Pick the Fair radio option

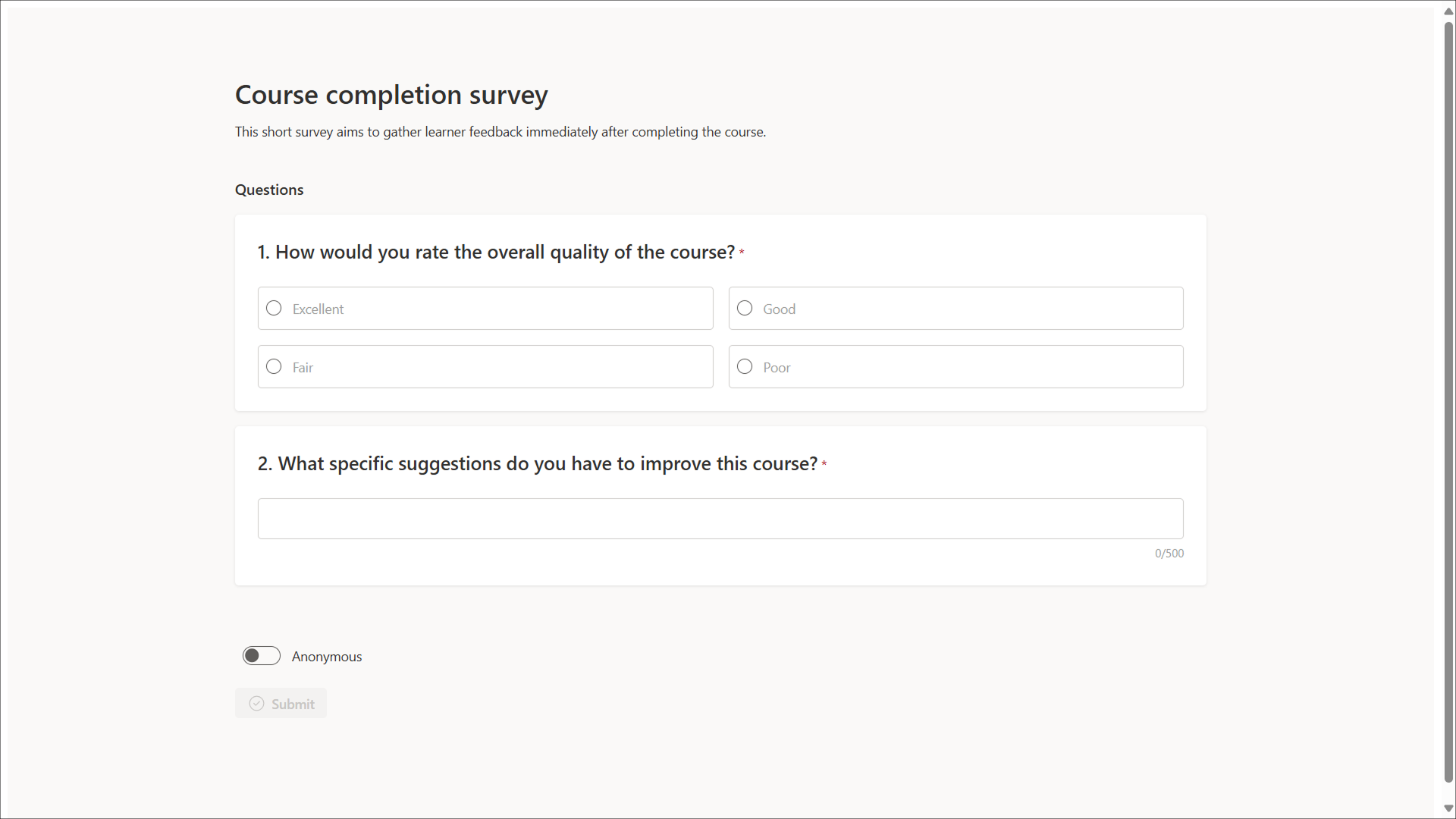click(x=274, y=366)
